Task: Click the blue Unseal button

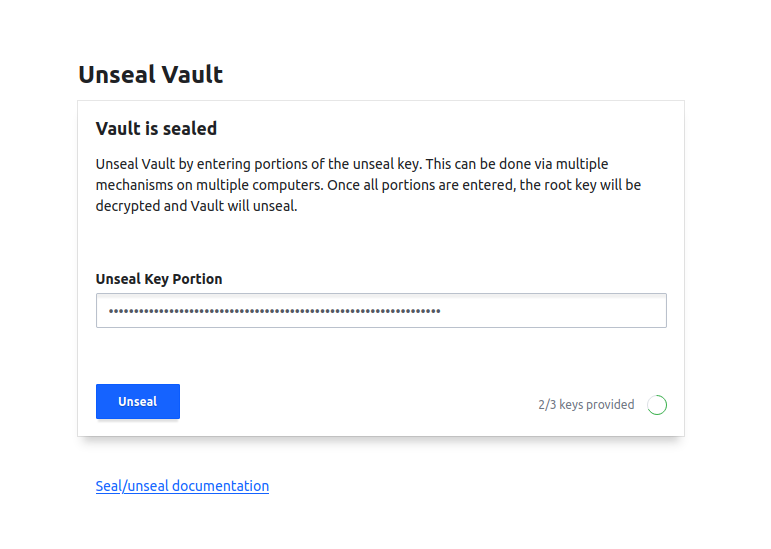Action: [138, 401]
